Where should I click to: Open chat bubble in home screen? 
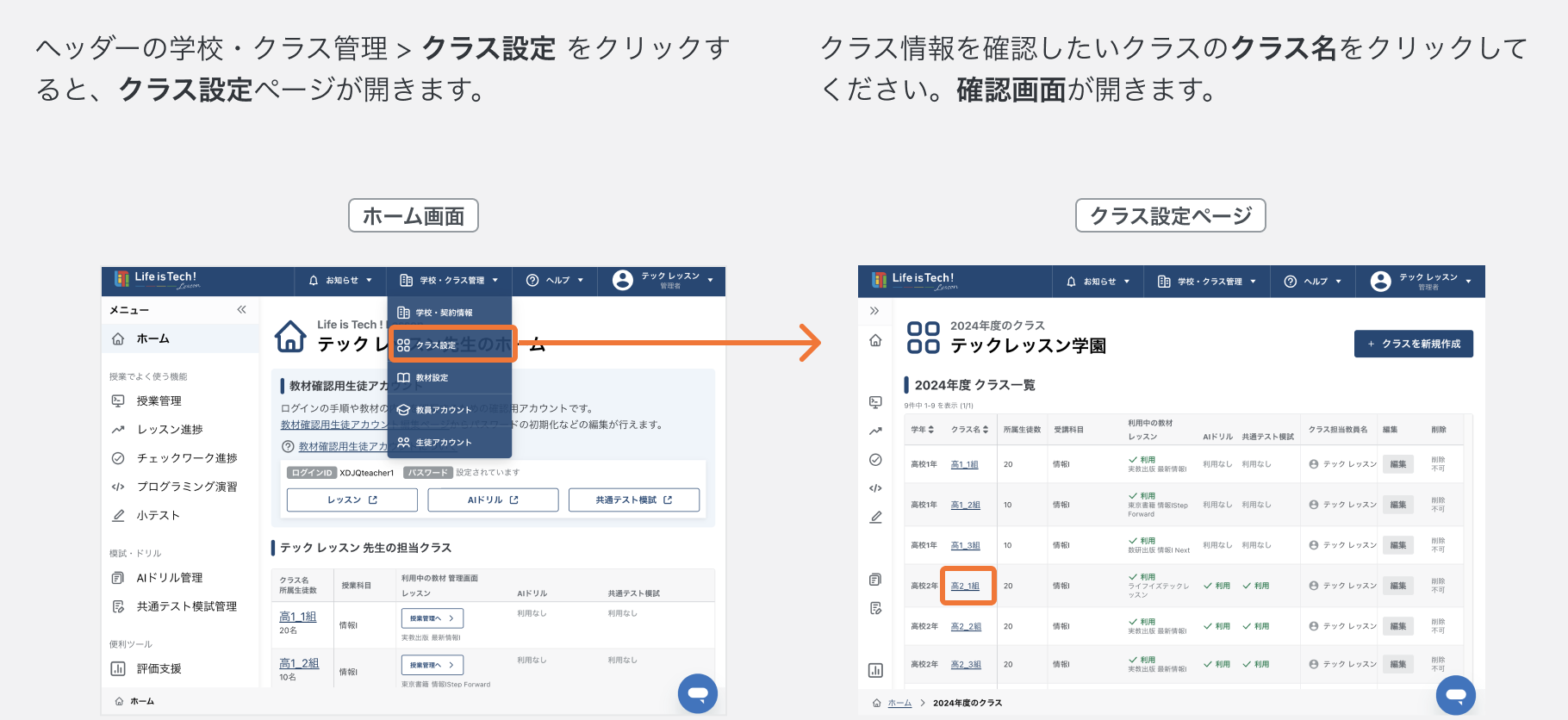coord(698,693)
